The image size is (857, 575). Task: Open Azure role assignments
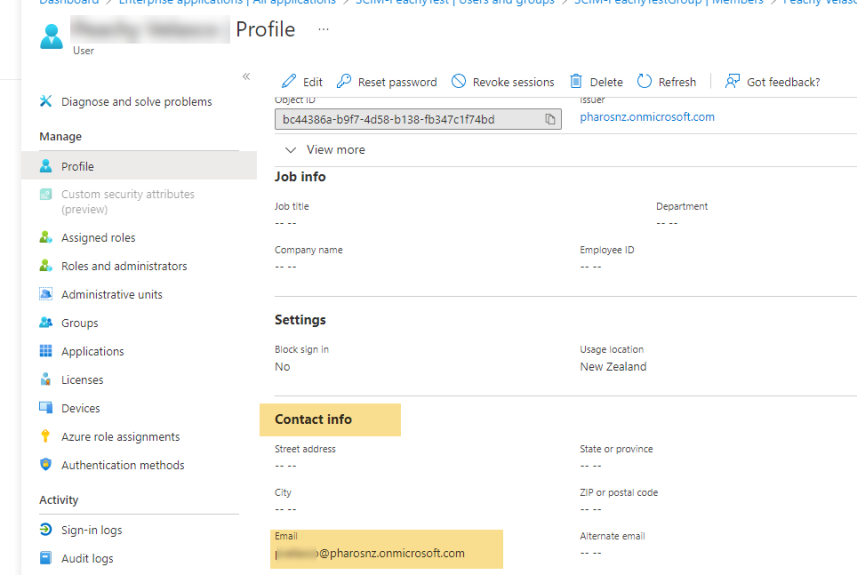[120, 437]
